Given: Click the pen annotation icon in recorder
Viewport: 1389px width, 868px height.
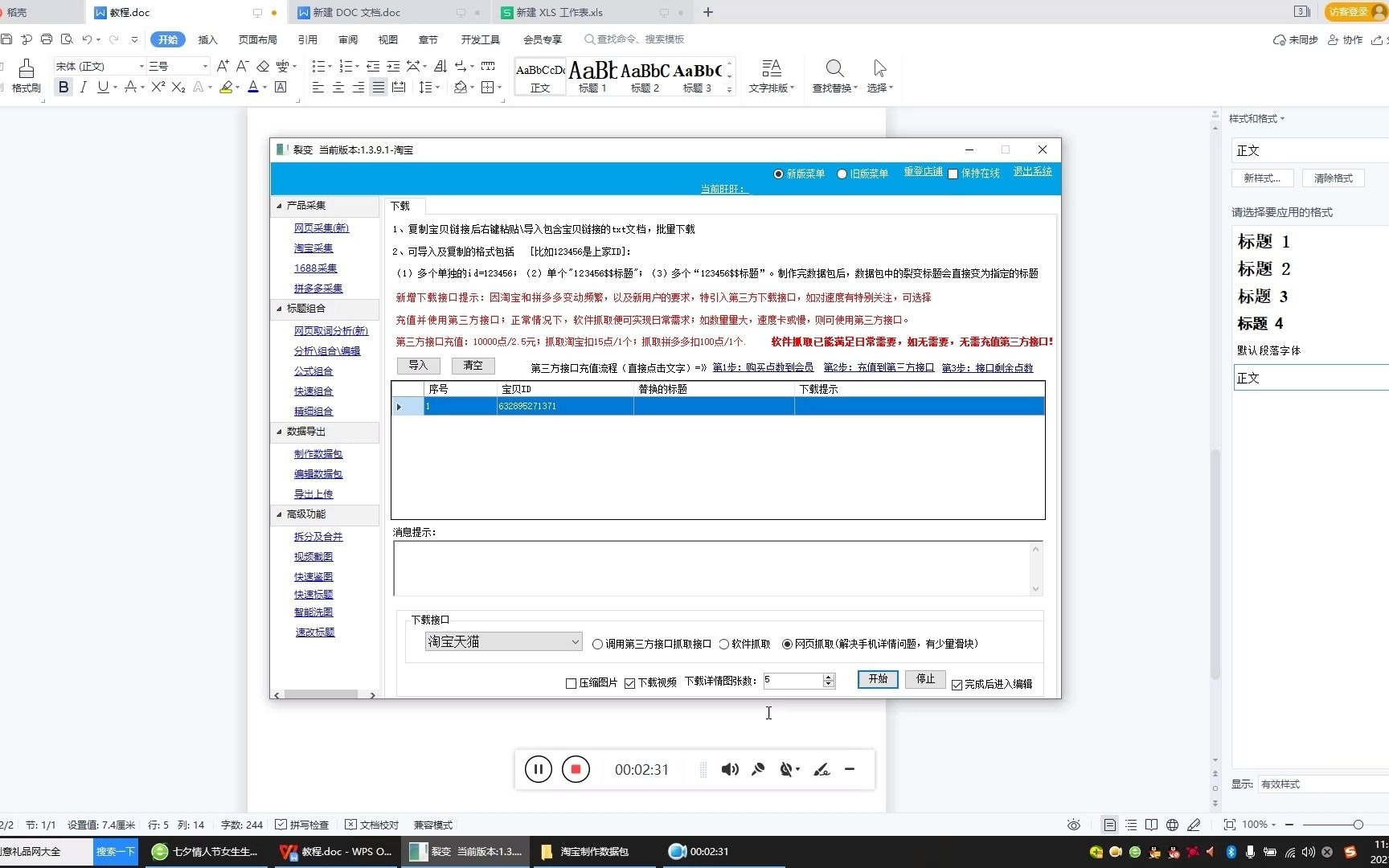Looking at the screenshot, I should pyautogui.click(x=822, y=769).
